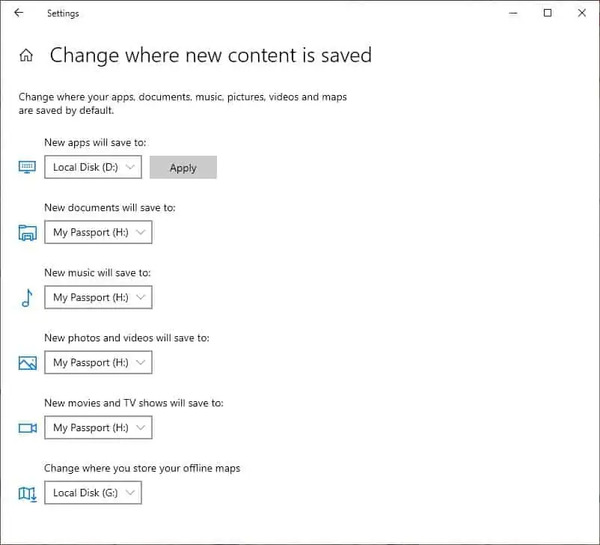Open the movies and TV shows save location dropdown

click(98, 428)
